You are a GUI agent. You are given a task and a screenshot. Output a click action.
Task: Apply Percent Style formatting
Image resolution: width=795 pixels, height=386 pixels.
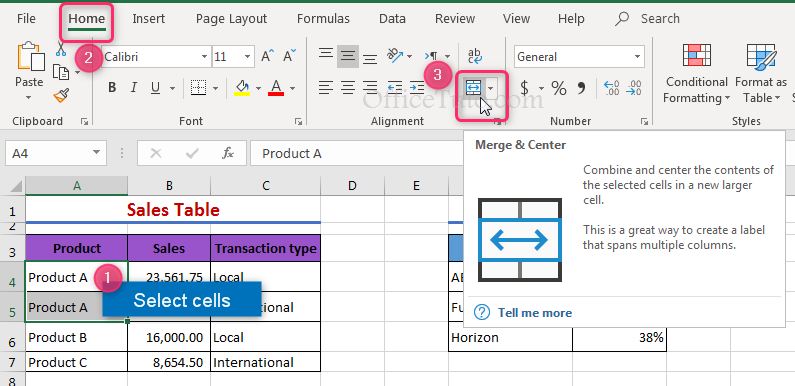point(559,88)
